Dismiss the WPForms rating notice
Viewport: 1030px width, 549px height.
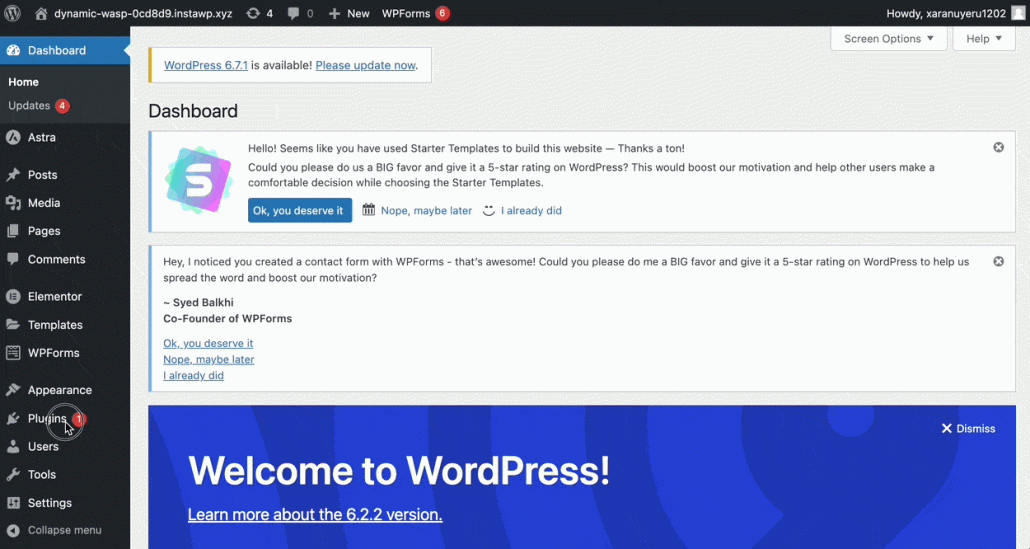[998, 261]
